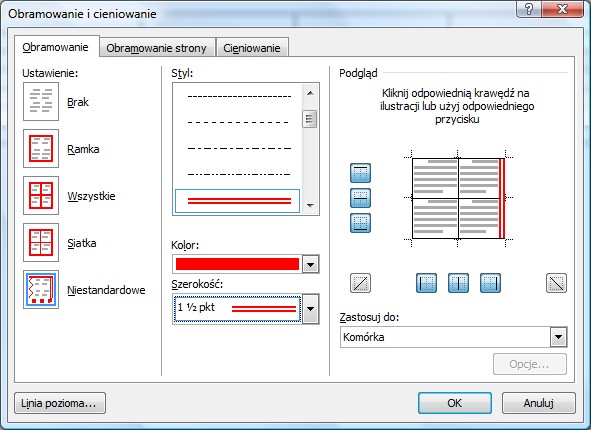Switch to the Obramowanie strony tab
The height and width of the screenshot is (430, 591).
point(156,48)
